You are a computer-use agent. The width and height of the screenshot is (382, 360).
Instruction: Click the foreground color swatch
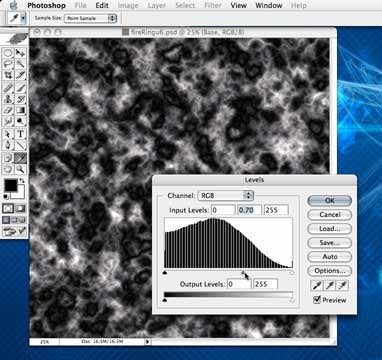11,185
